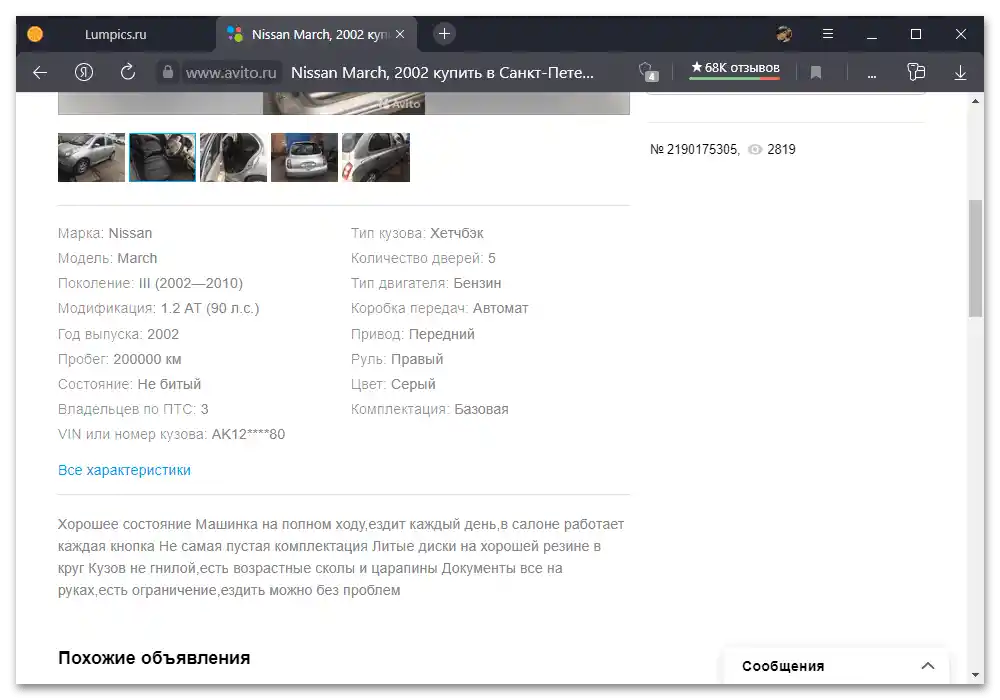
Task: Open the browser hamburger menu
Action: point(828,34)
